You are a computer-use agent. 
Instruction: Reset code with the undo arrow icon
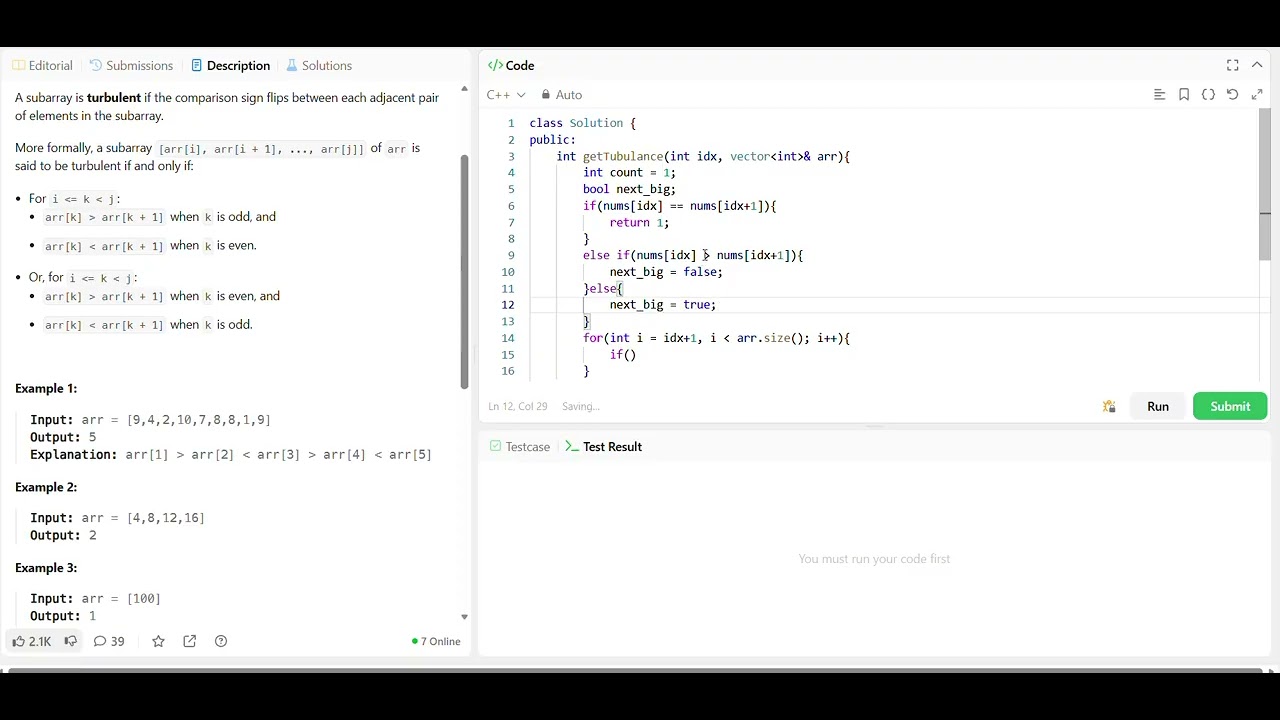(1233, 95)
